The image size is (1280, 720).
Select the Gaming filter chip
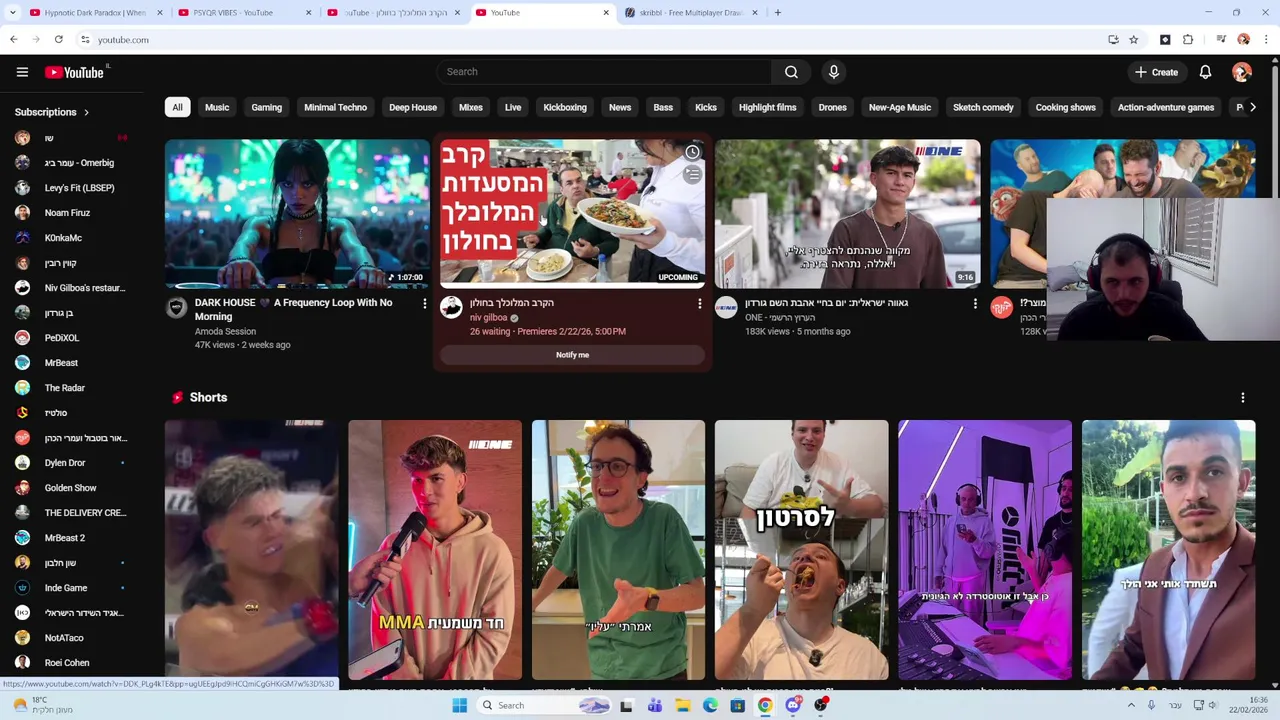click(266, 107)
